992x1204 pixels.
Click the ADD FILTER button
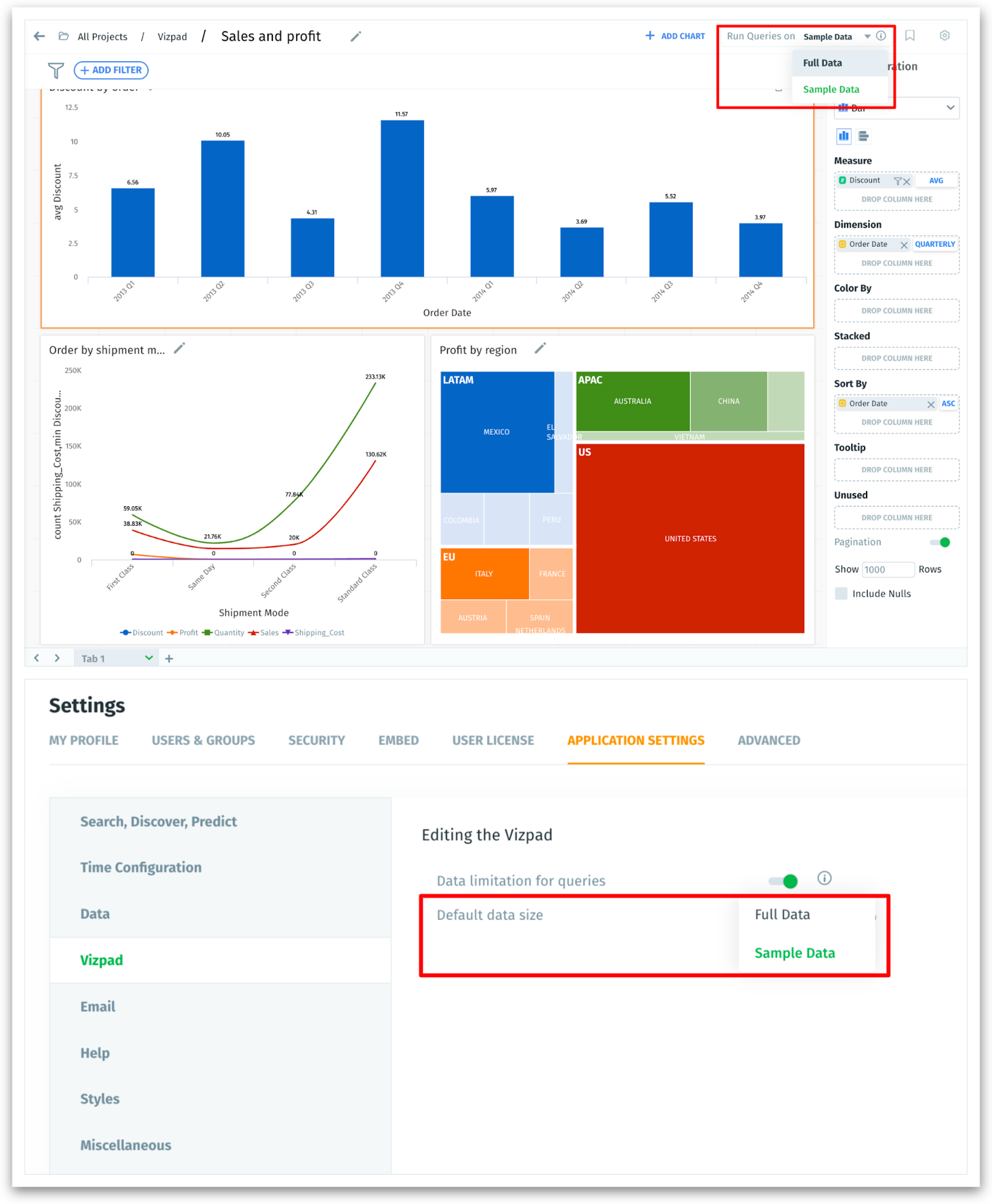111,70
